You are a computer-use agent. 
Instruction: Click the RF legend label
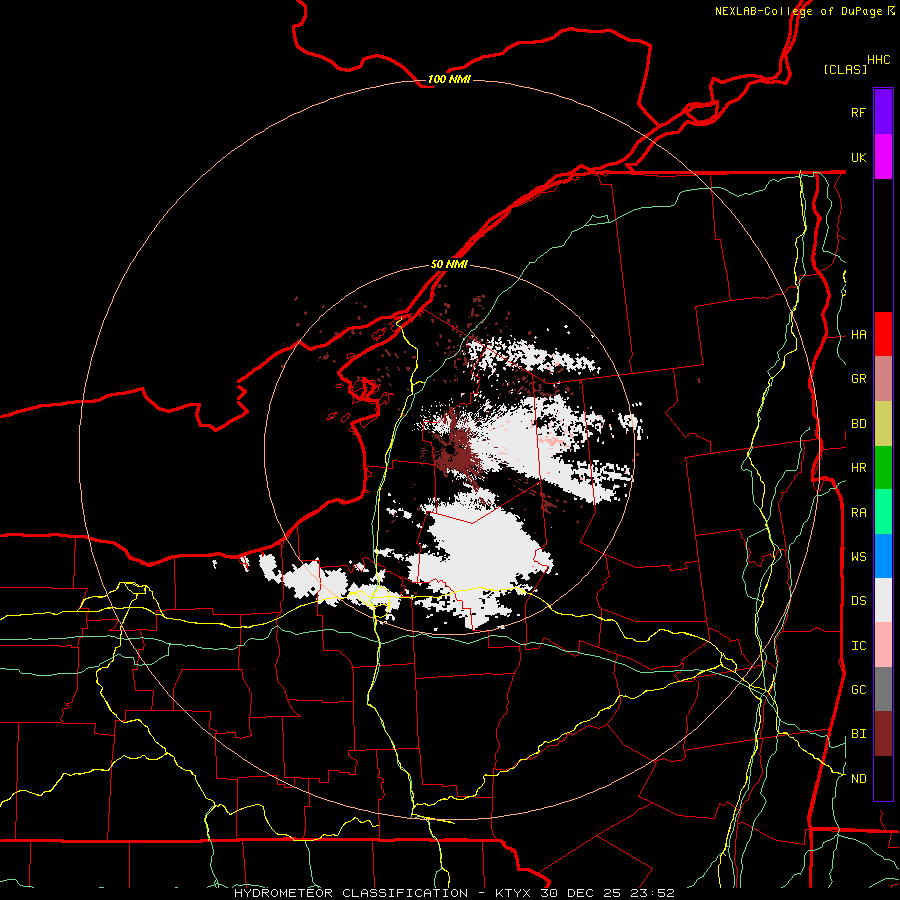click(x=858, y=112)
